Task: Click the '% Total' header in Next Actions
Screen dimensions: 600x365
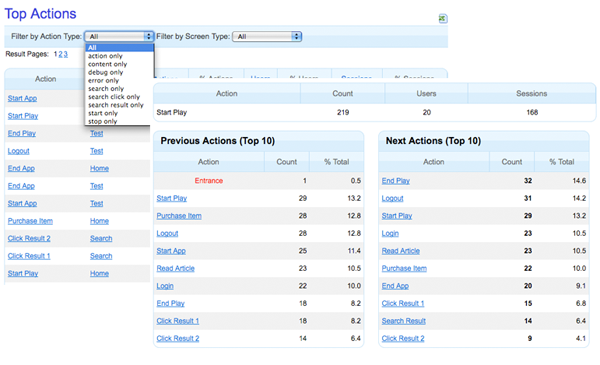Action: click(562, 162)
